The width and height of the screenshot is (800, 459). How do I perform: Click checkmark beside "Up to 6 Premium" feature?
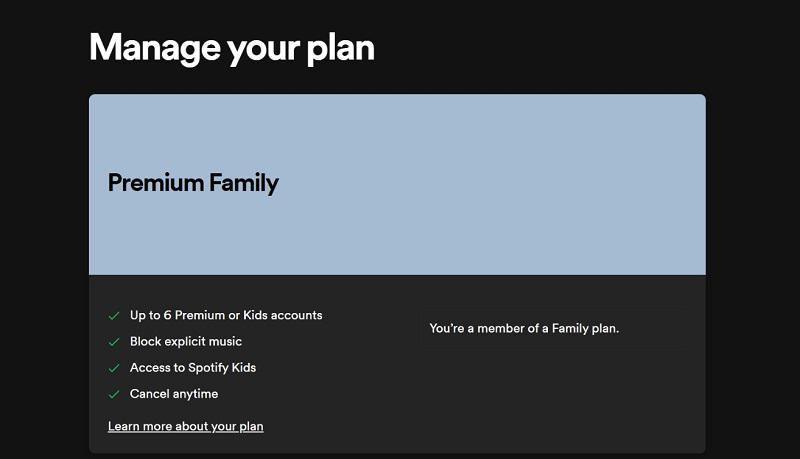(114, 316)
